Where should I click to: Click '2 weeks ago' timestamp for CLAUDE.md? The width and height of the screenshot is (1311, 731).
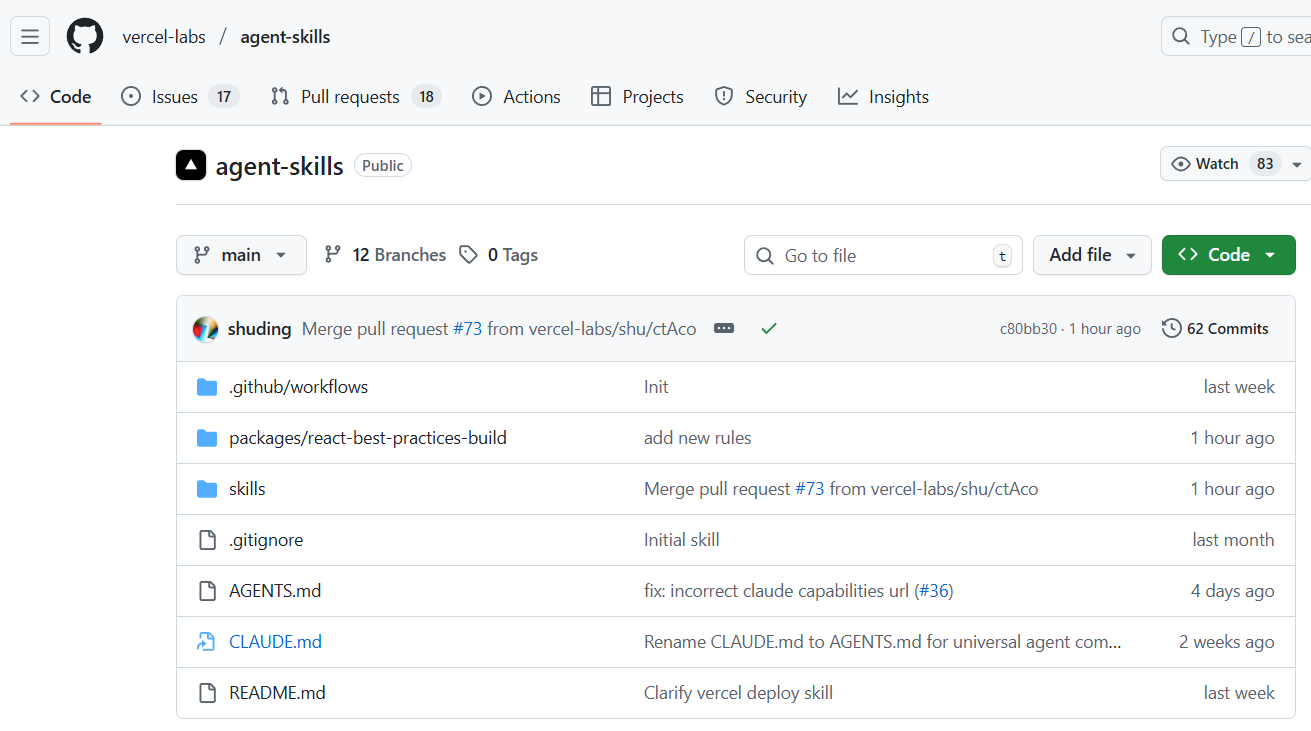pos(1226,642)
